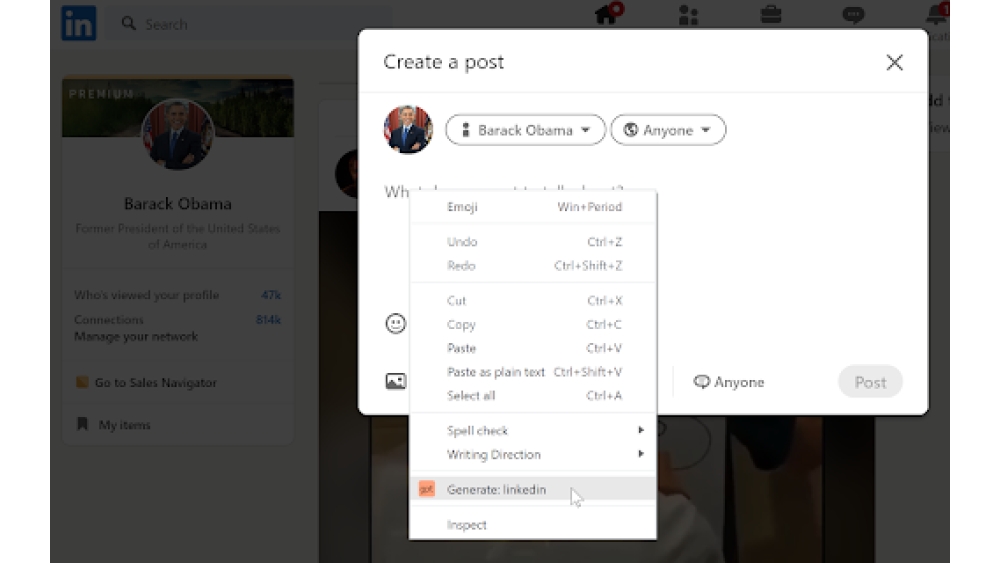Select Cut in the context menu
Viewport: 1000px width, 563px height.
pos(533,300)
